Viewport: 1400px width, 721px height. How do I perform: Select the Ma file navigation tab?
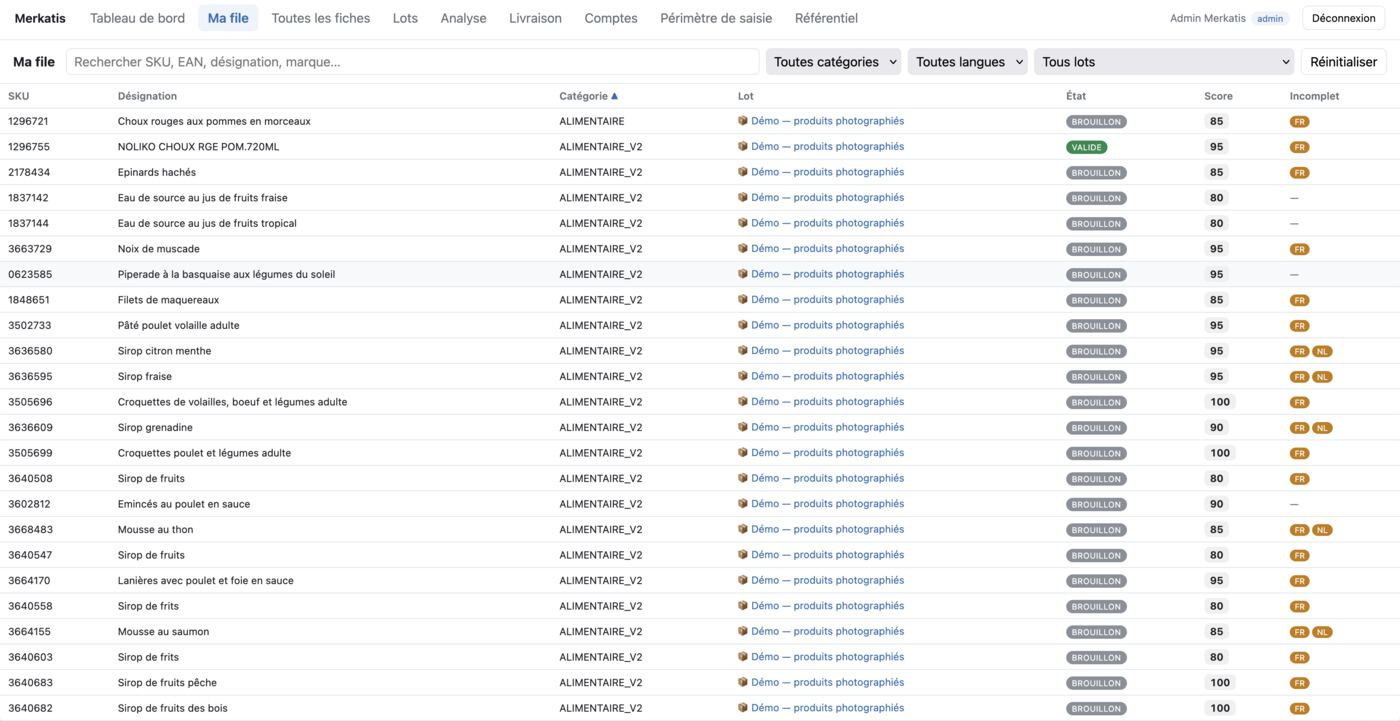coord(228,18)
